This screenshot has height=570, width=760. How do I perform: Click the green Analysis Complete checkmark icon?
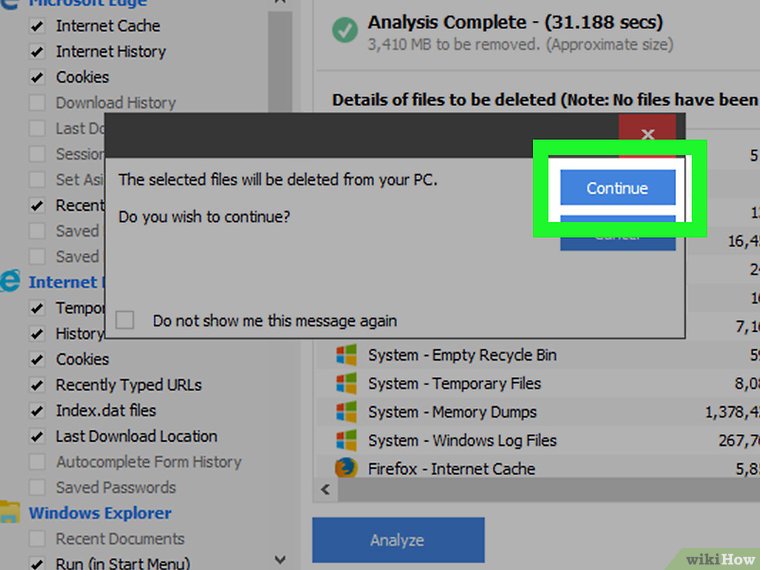tap(345, 30)
